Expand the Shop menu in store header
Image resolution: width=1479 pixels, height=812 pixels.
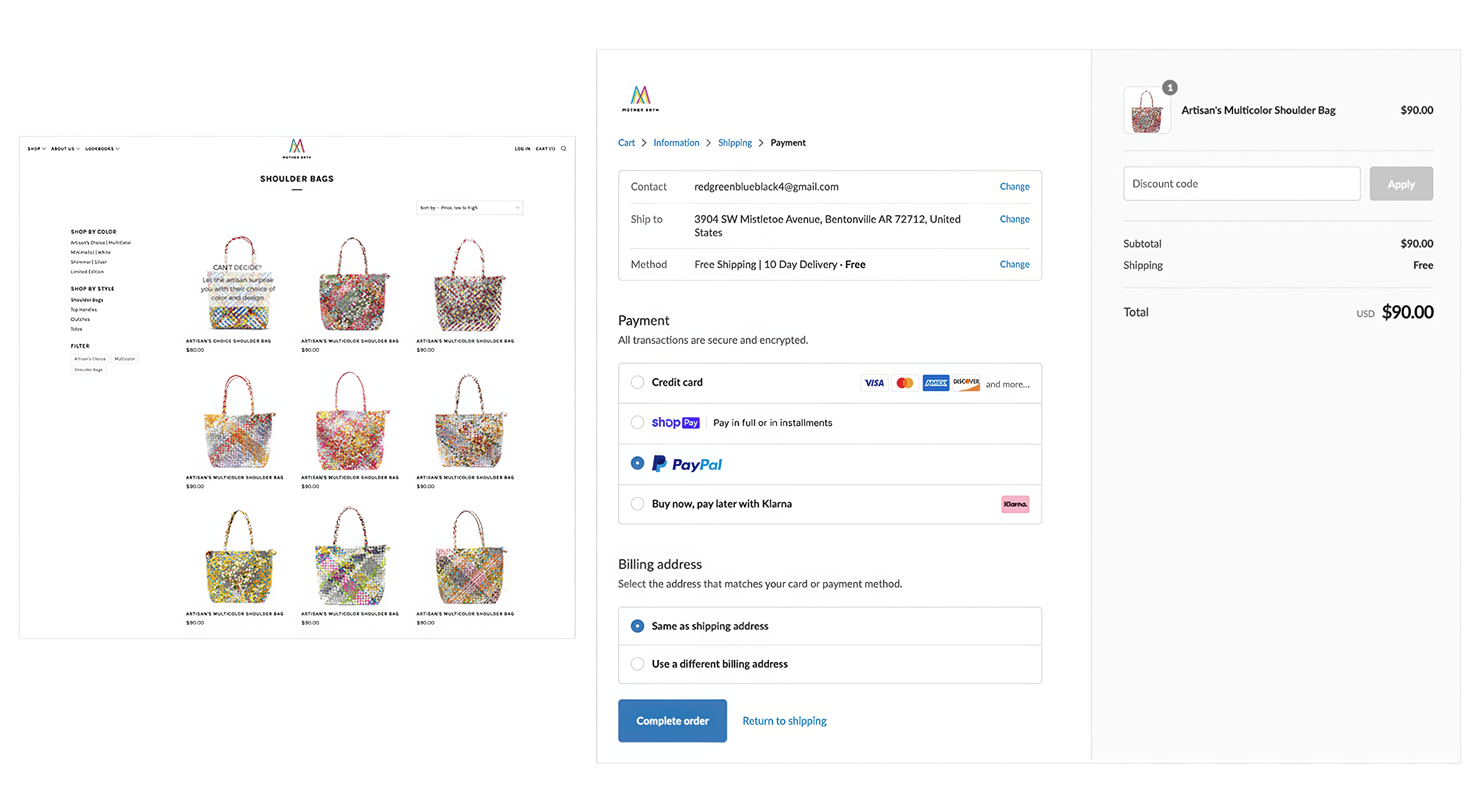click(36, 149)
